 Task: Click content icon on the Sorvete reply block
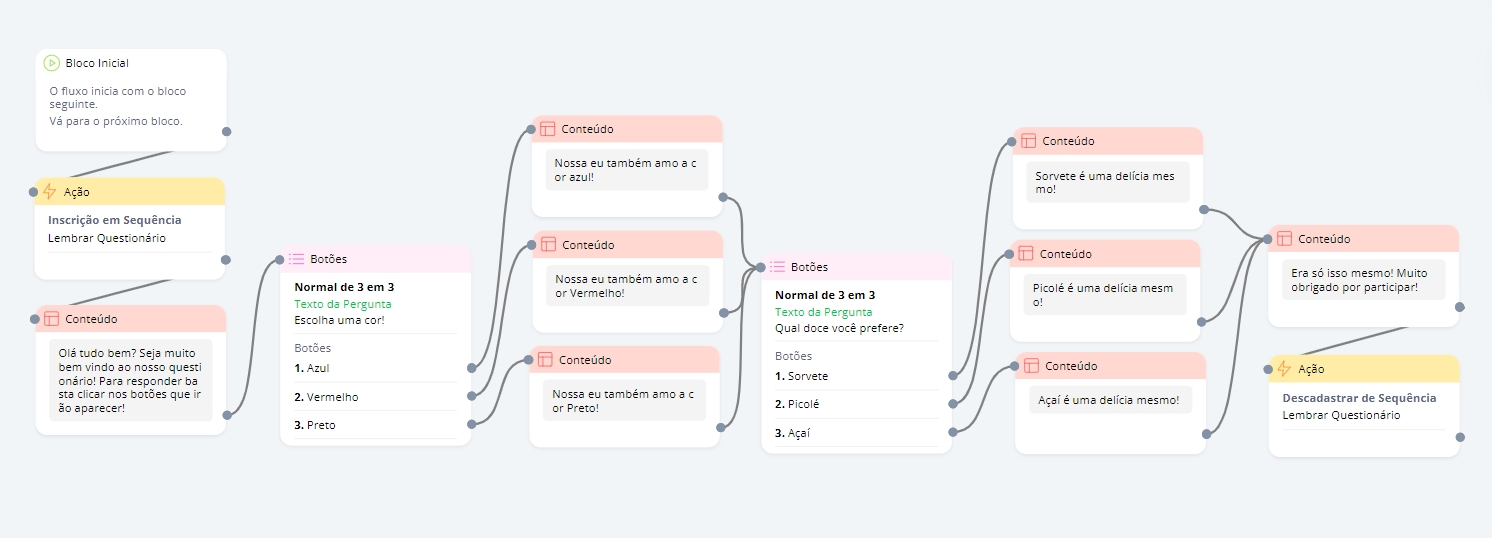(x=1028, y=141)
